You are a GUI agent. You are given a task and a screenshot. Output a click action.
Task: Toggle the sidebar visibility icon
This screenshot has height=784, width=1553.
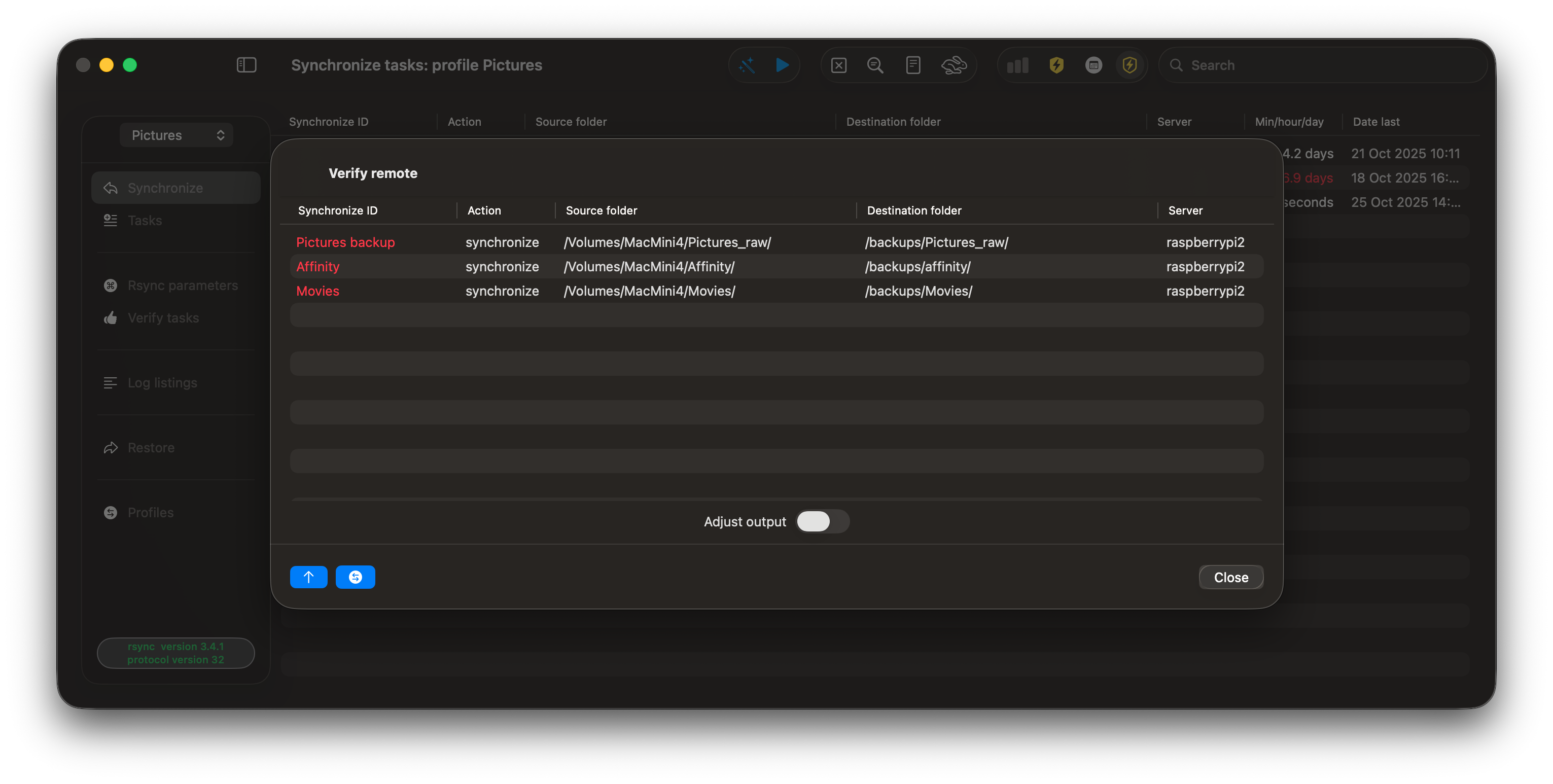coord(246,65)
